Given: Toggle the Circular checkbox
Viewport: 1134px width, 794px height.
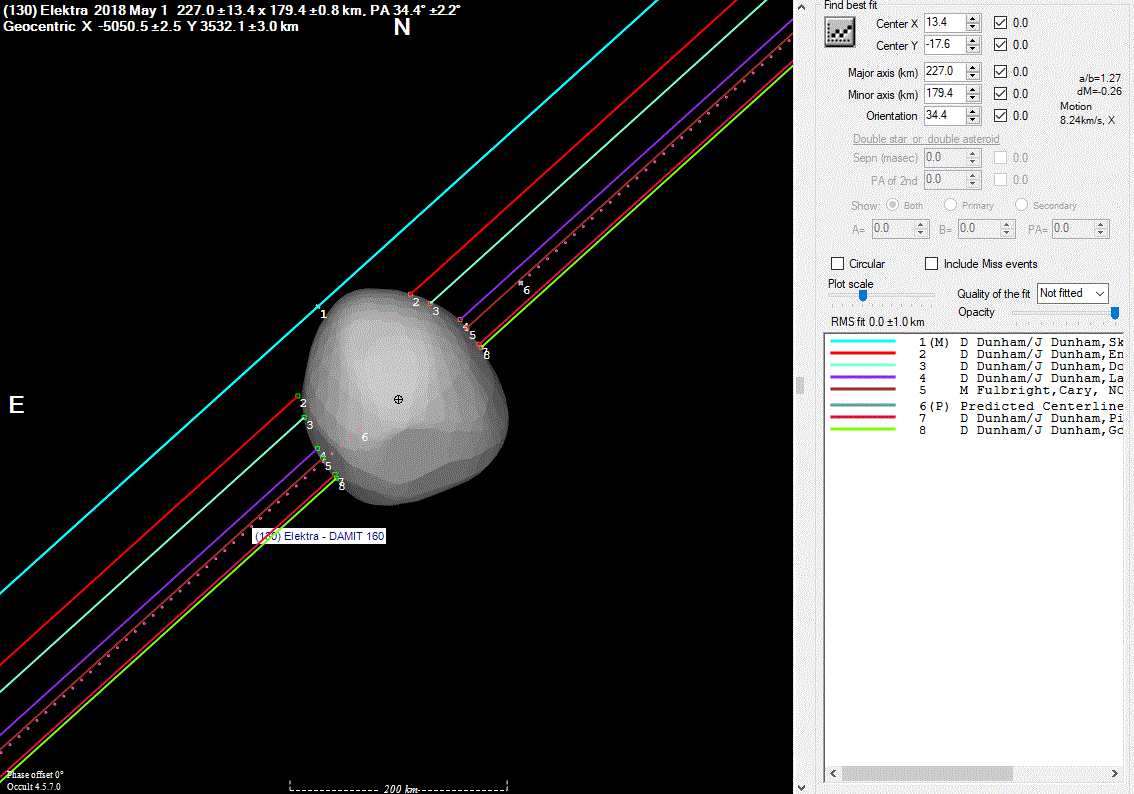Looking at the screenshot, I should tap(838, 264).
